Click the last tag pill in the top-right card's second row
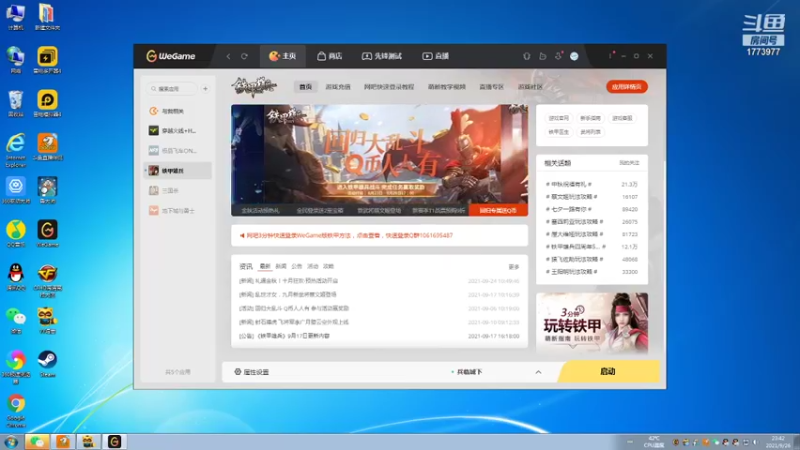The width and height of the screenshot is (800, 450). (x=590, y=132)
